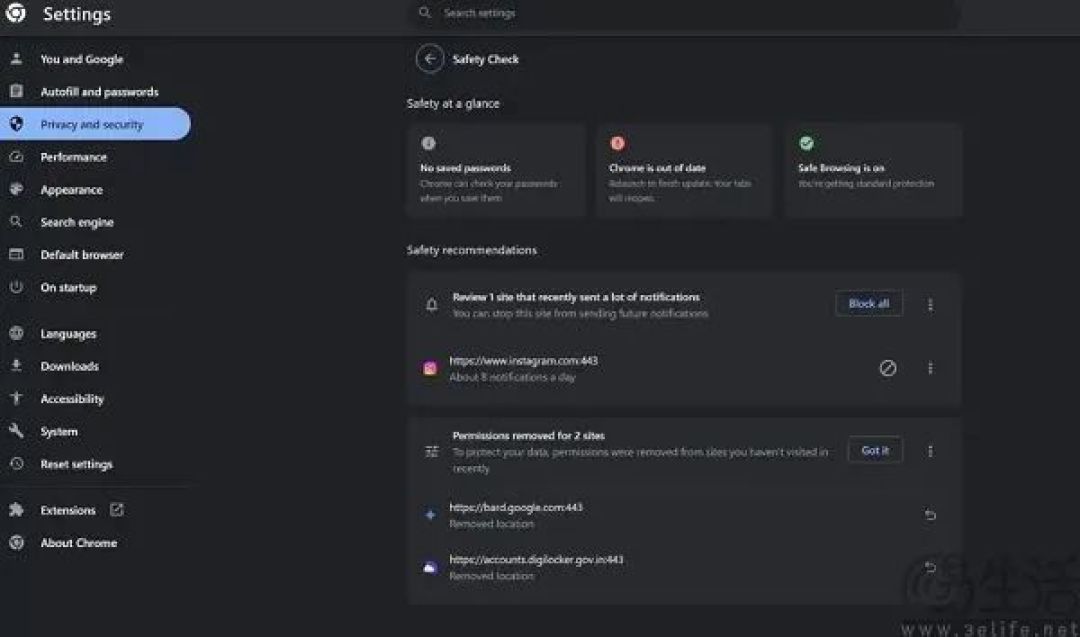Screen dimensions: 1080x637
Task: Open more options for the instagram.com row
Action: 931,368
